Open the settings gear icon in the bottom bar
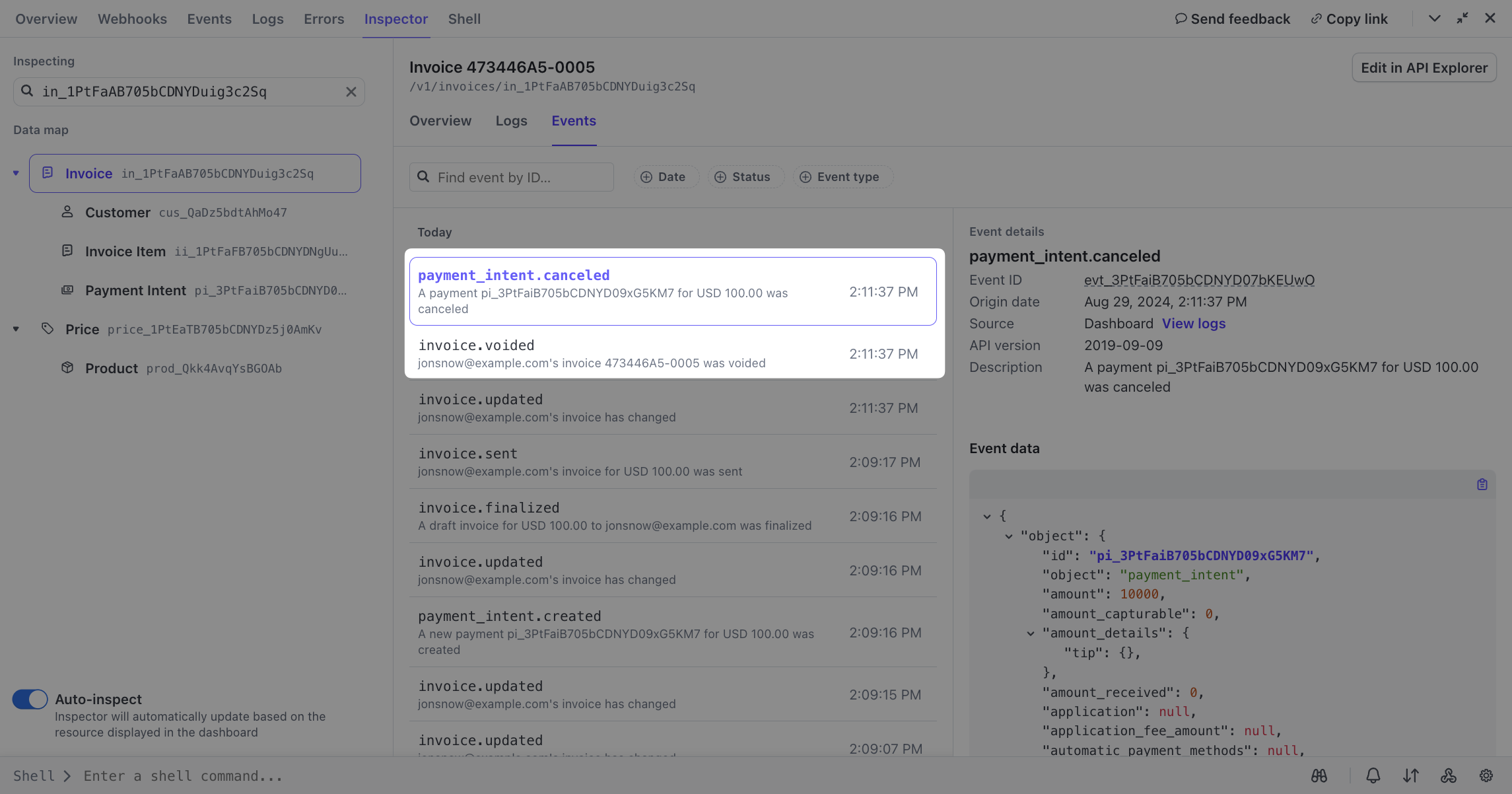The width and height of the screenshot is (1512, 794). [x=1486, y=776]
